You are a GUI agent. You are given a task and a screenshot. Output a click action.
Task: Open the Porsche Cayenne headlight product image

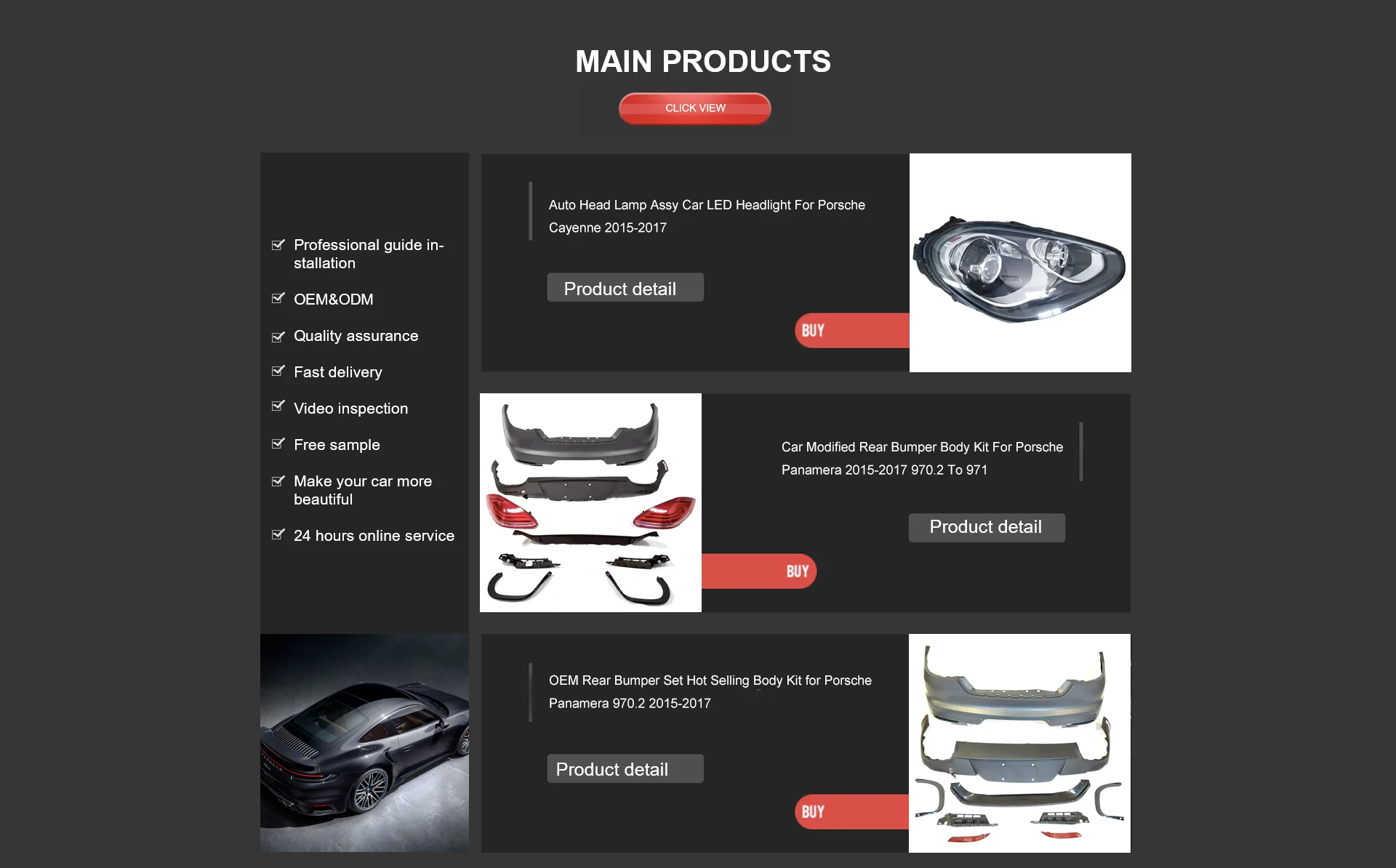1020,262
